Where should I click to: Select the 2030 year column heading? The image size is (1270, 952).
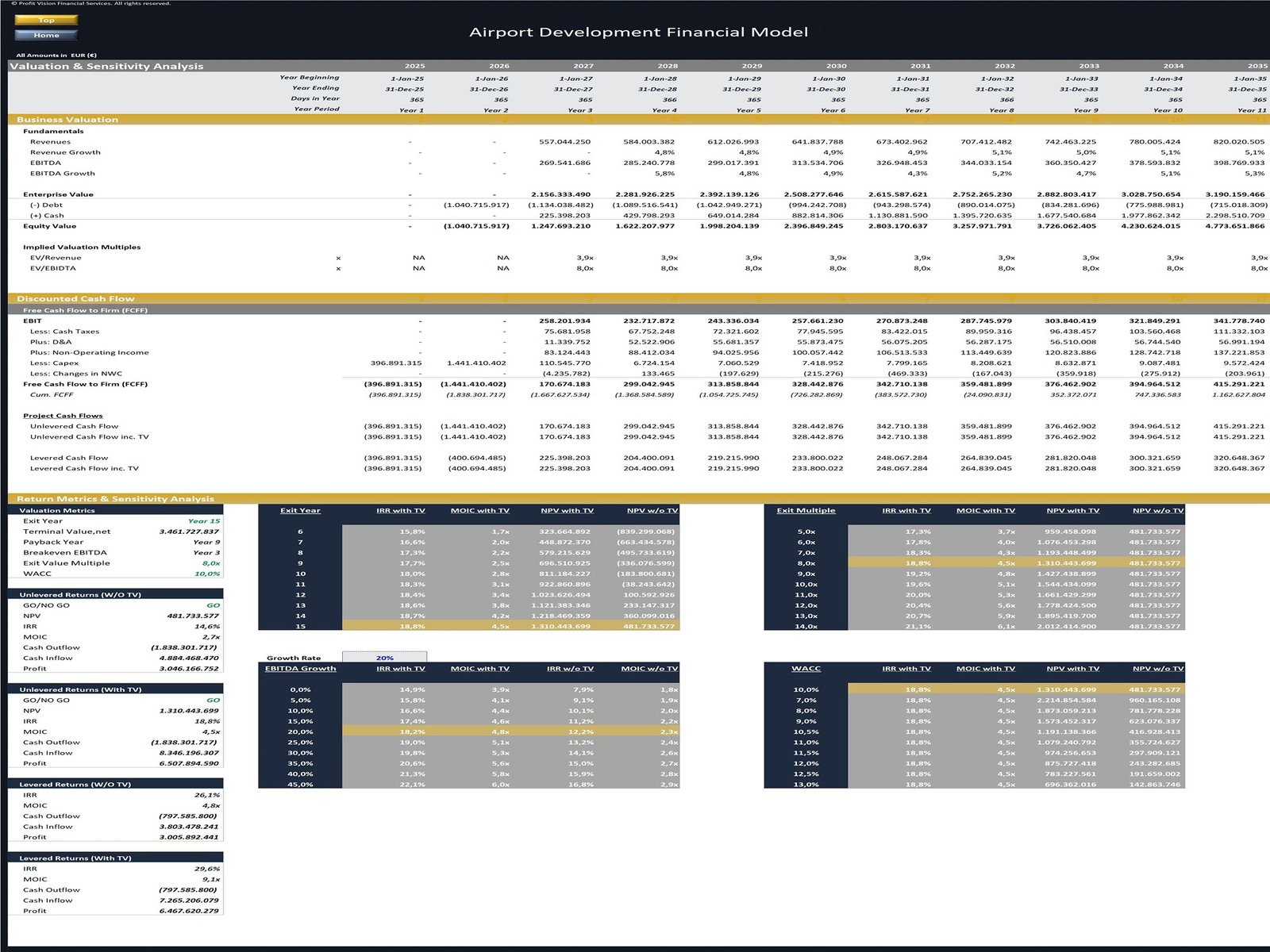pyautogui.click(x=836, y=66)
